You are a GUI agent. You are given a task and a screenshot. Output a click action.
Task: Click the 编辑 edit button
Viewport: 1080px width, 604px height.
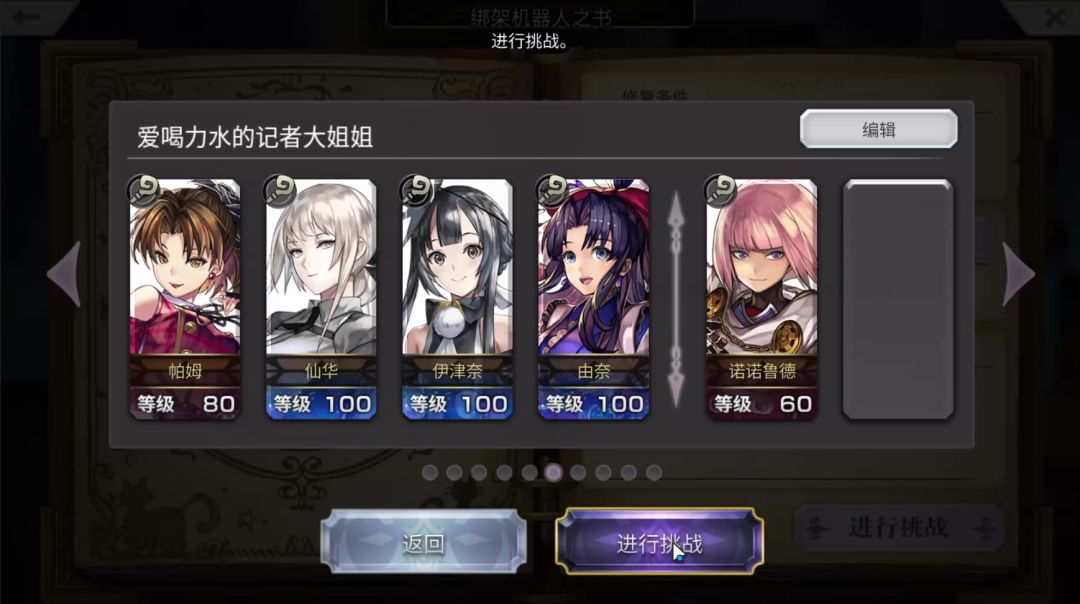[x=879, y=129]
